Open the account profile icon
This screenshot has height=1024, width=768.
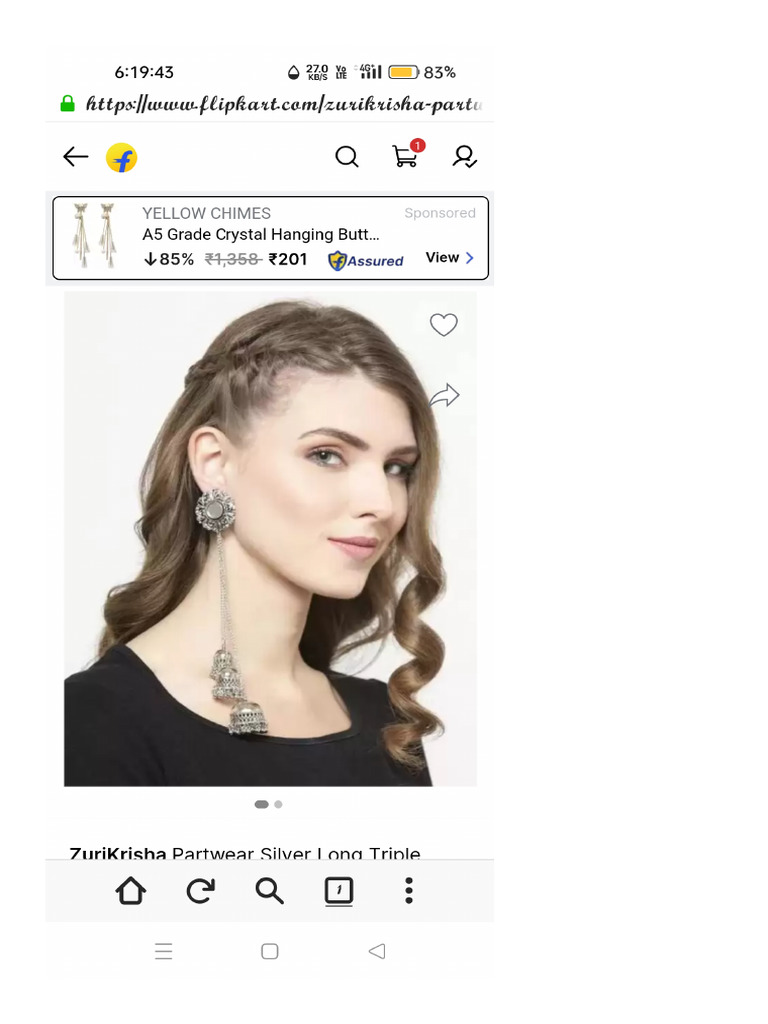(464, 157)
